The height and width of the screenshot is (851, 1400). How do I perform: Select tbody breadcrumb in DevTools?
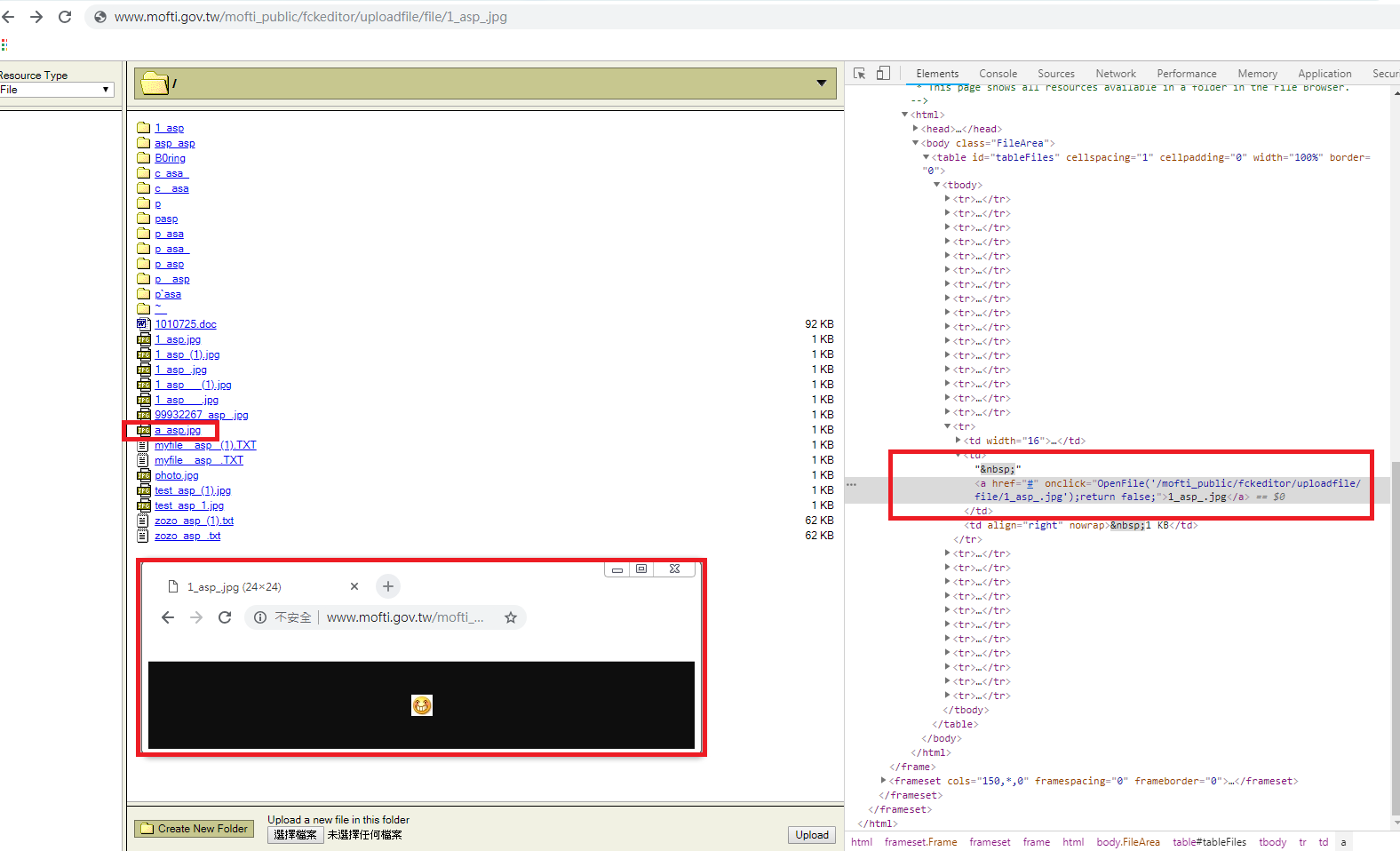click(x=1272, y=842)
